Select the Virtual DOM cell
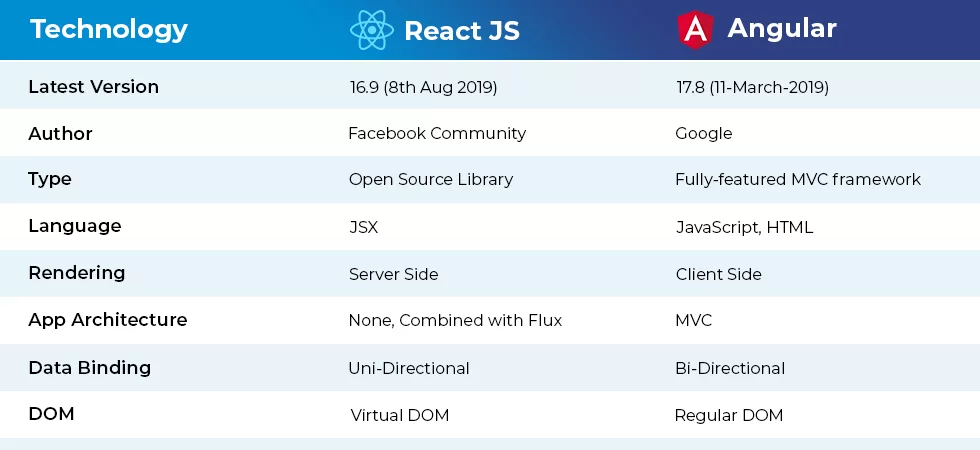 (x=400, y=415)
